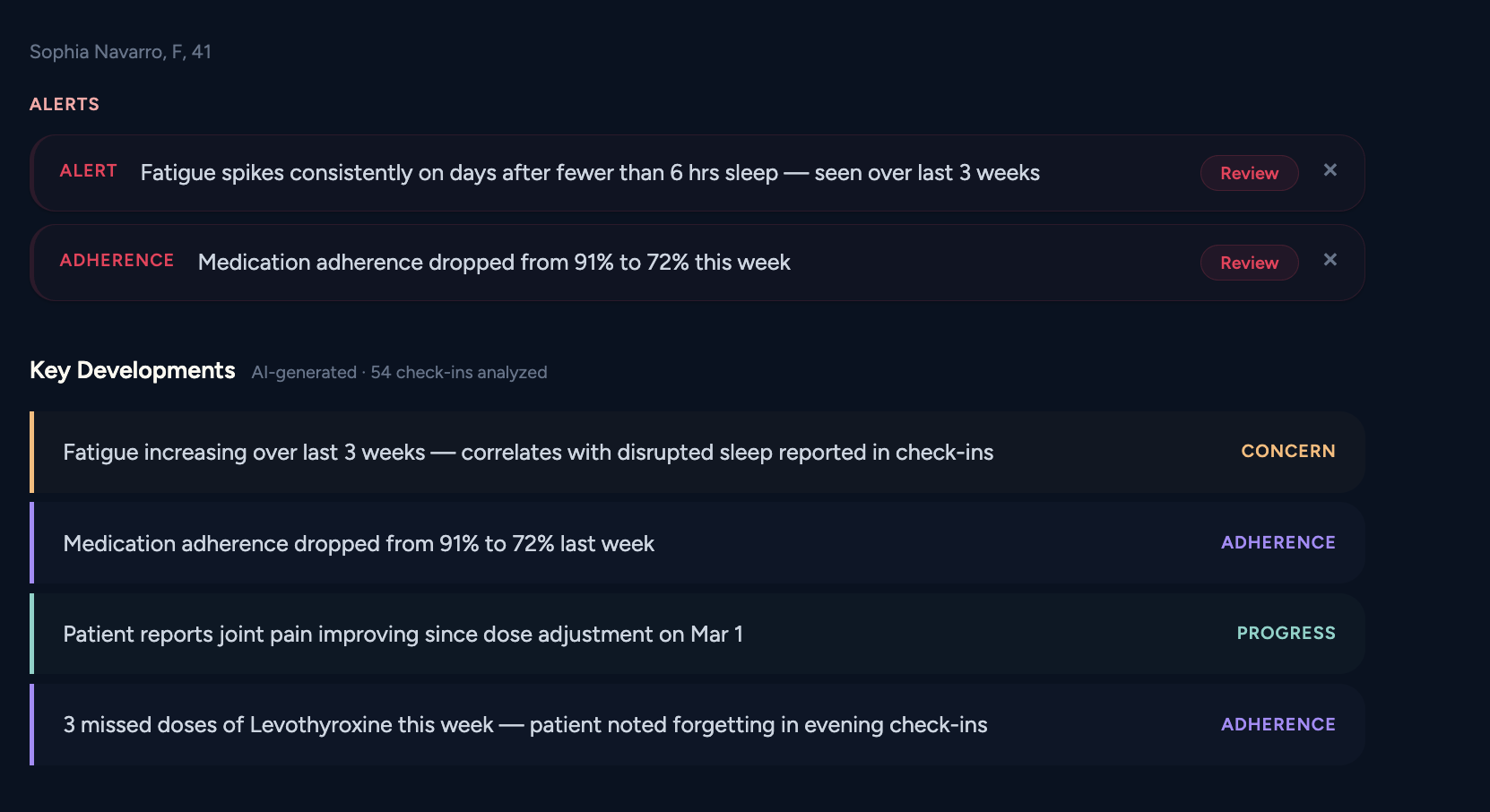Click the red ADHERENCE alert label
The width and height of the screenshot is (1490, 812).
(x=117, y=261)
